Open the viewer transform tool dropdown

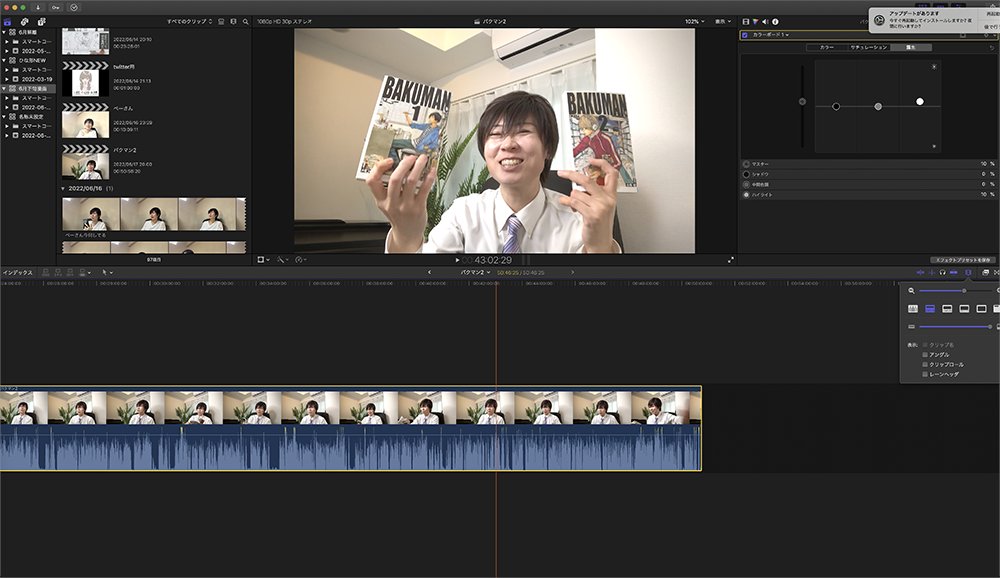263,260
